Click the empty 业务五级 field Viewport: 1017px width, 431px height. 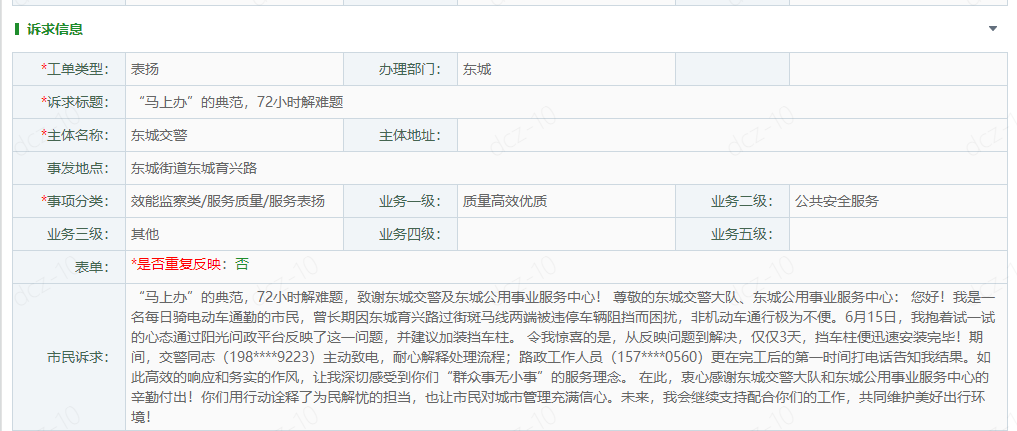click(898, 235)
